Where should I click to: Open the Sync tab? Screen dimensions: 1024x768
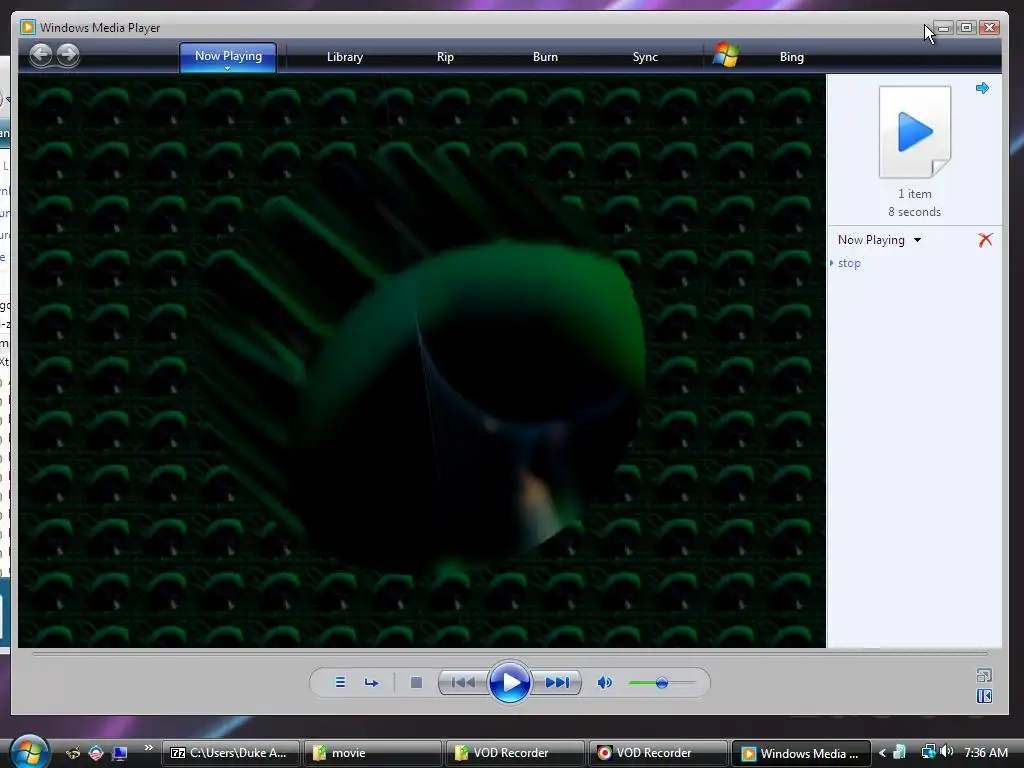(645, 57)
